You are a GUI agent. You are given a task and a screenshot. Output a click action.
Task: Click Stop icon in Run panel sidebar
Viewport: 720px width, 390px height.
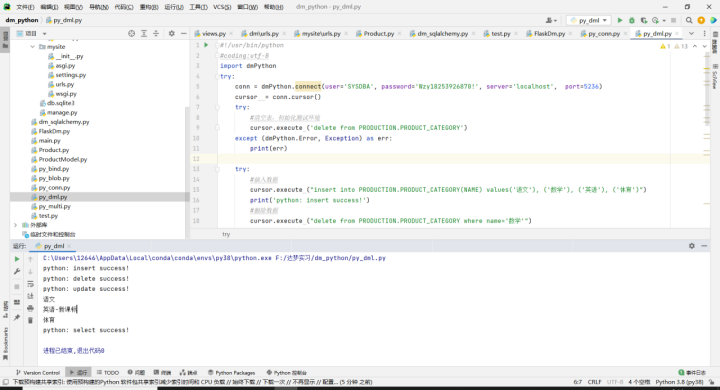tap(17, 287)
